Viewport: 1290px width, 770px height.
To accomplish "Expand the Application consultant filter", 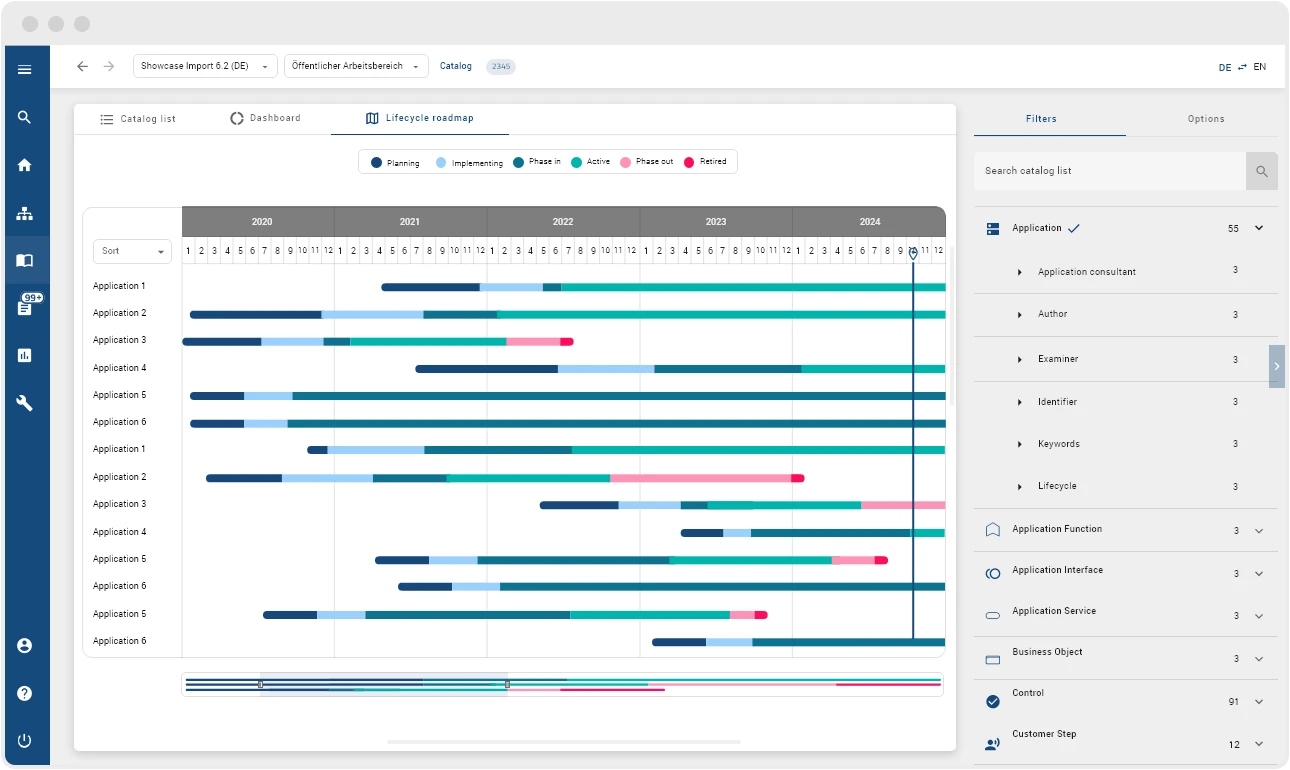I will coord(1020,272).
